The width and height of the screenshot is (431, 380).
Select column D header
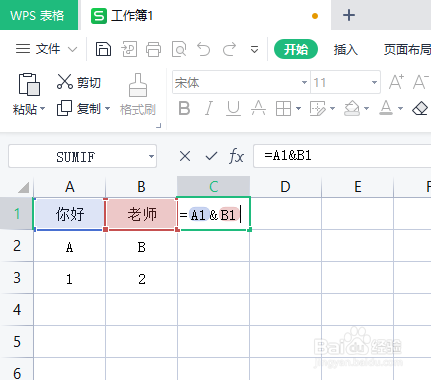[285, 187]
